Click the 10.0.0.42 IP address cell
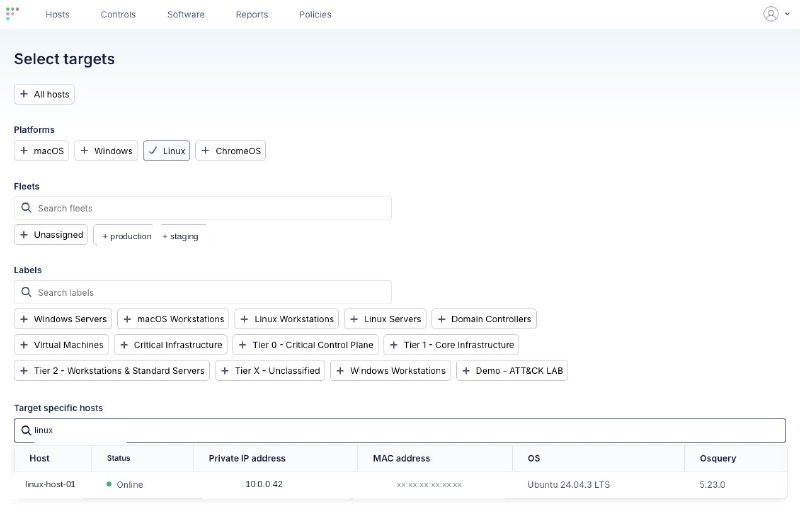The height and width of the screenshot is (513, 800). [264, 484]
